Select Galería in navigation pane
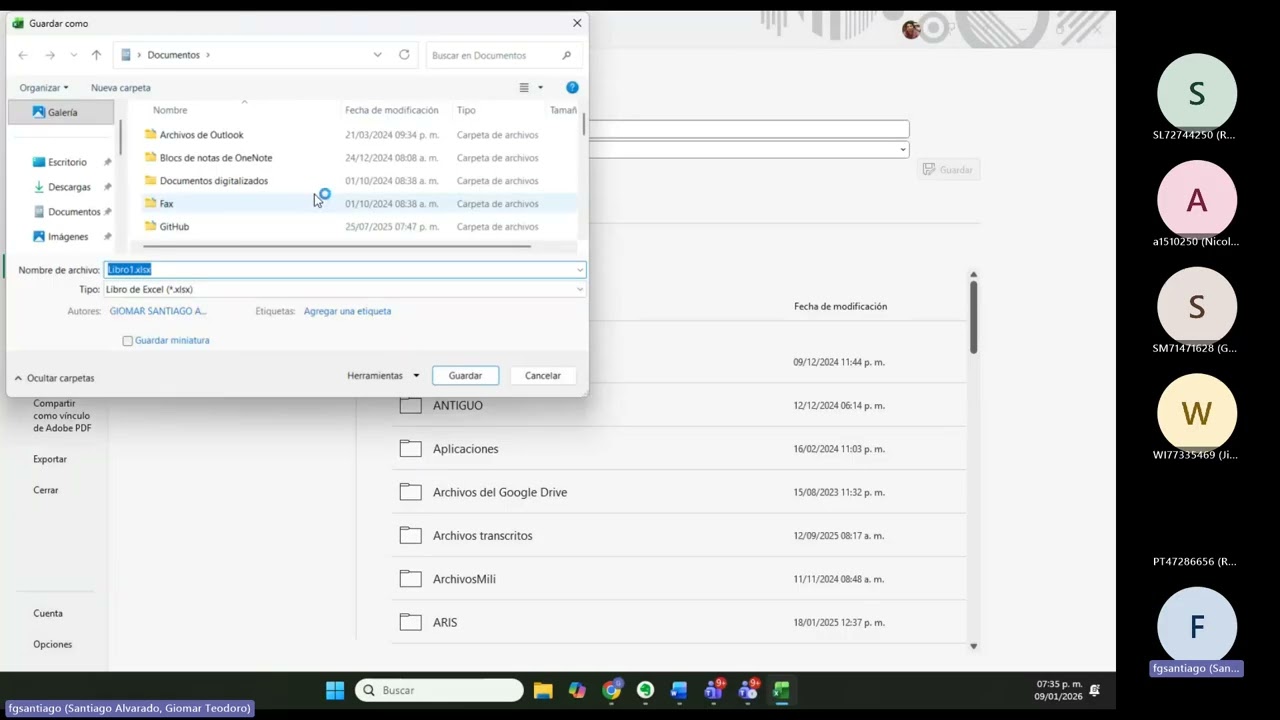This screenshot has height=720, width=1280. tap(61, 112)
